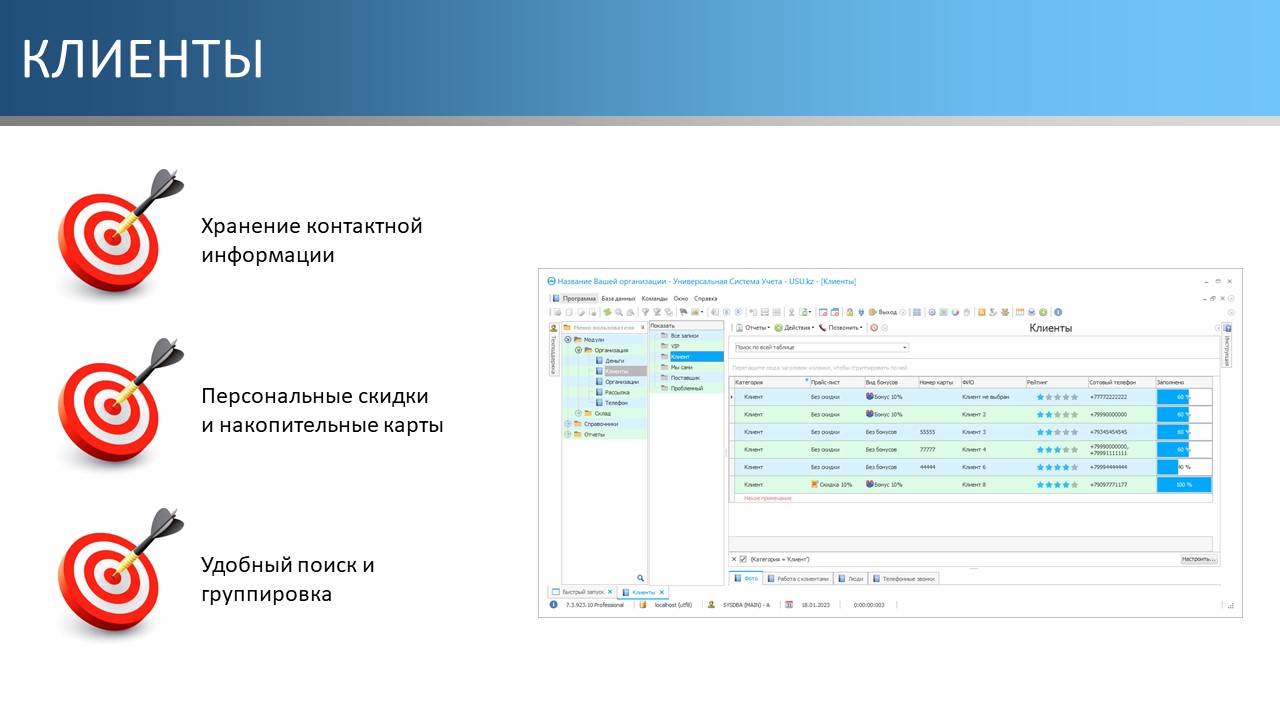The width and height of the screenshot is (1280, 720).
Task: Click the color wheel toolbar icon
Action: pyautogui.click(x=955, y=312)
